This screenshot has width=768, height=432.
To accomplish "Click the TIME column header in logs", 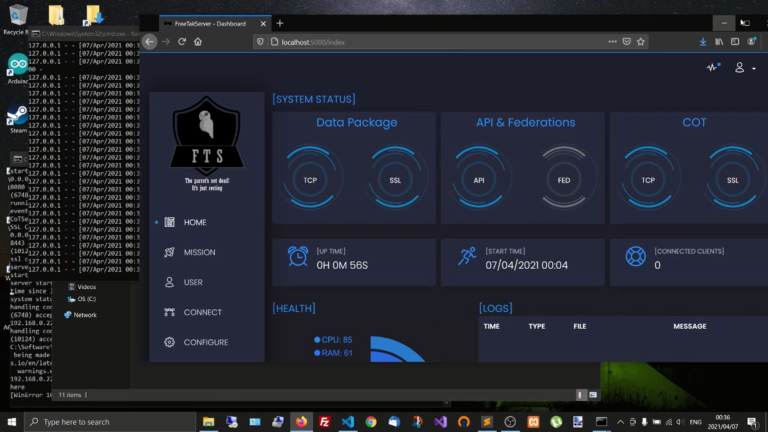I will (x=491, y=326).
